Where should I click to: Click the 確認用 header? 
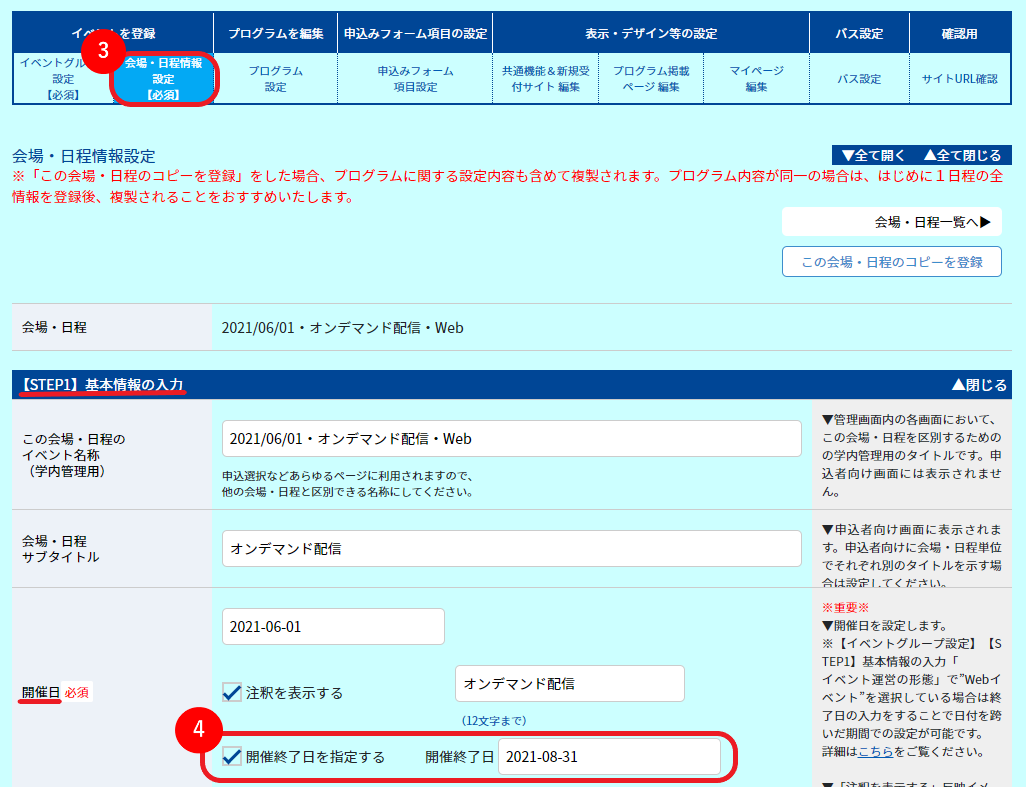tap(960, 33)
